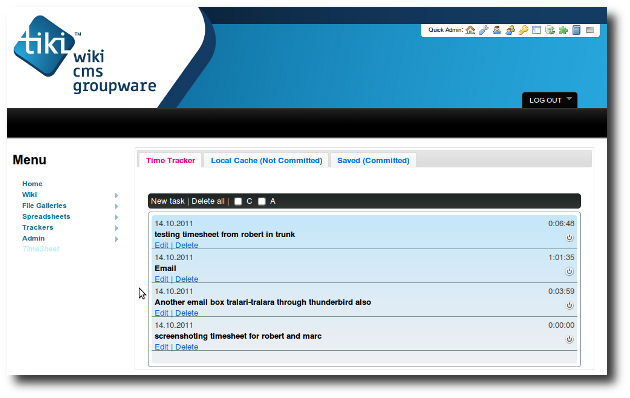This screenshot has height=398, width=630.
Task: Open TimeSheet menu item in sidebar
Action: [41, 249]
